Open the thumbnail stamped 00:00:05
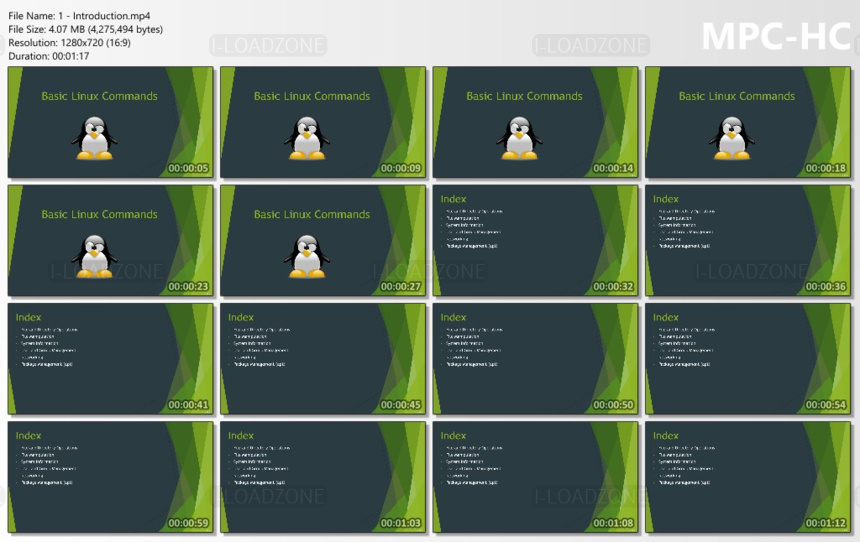The image size is (860, 542). click(110, 122)
